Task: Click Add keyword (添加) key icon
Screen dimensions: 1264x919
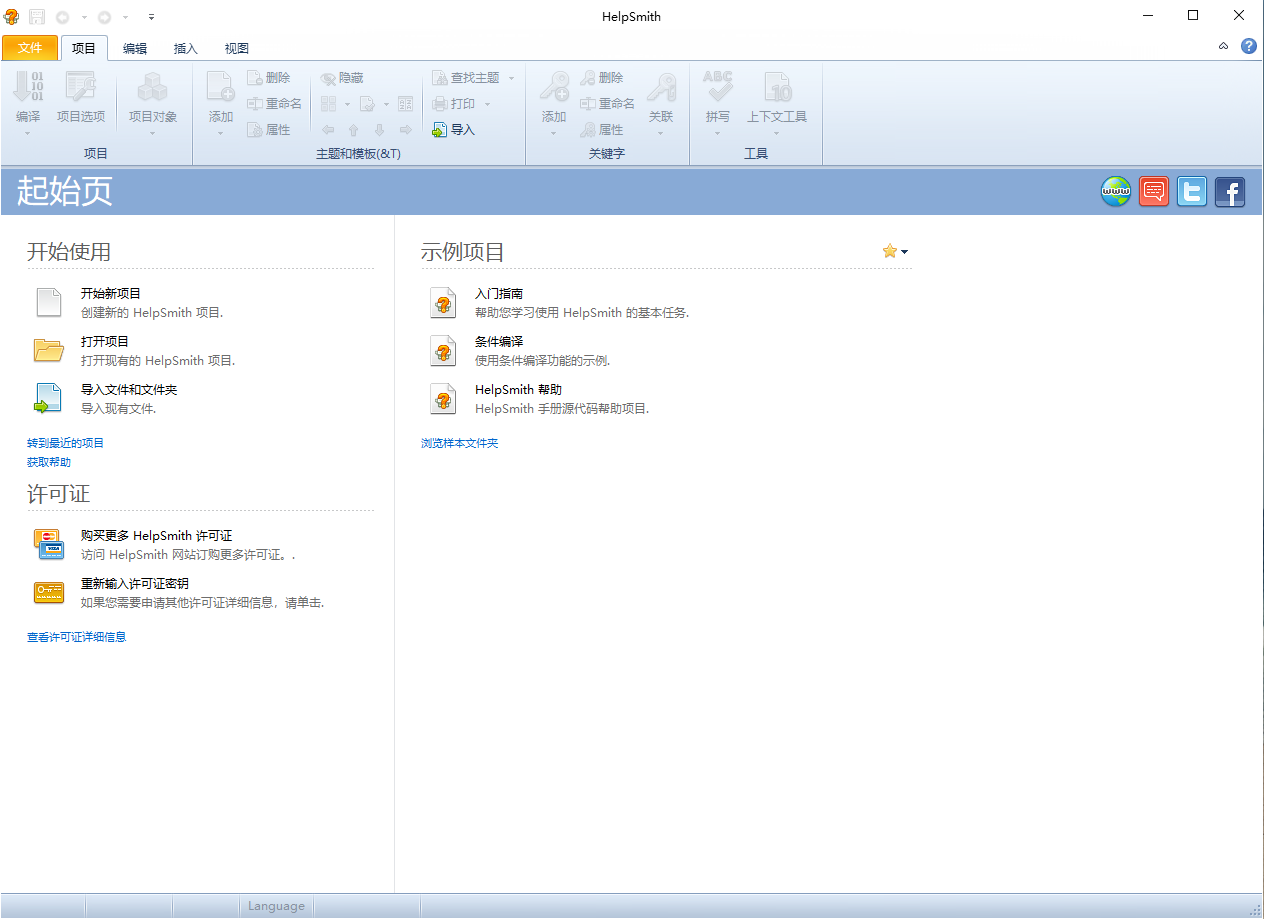Action: click(x=553, y=87)
